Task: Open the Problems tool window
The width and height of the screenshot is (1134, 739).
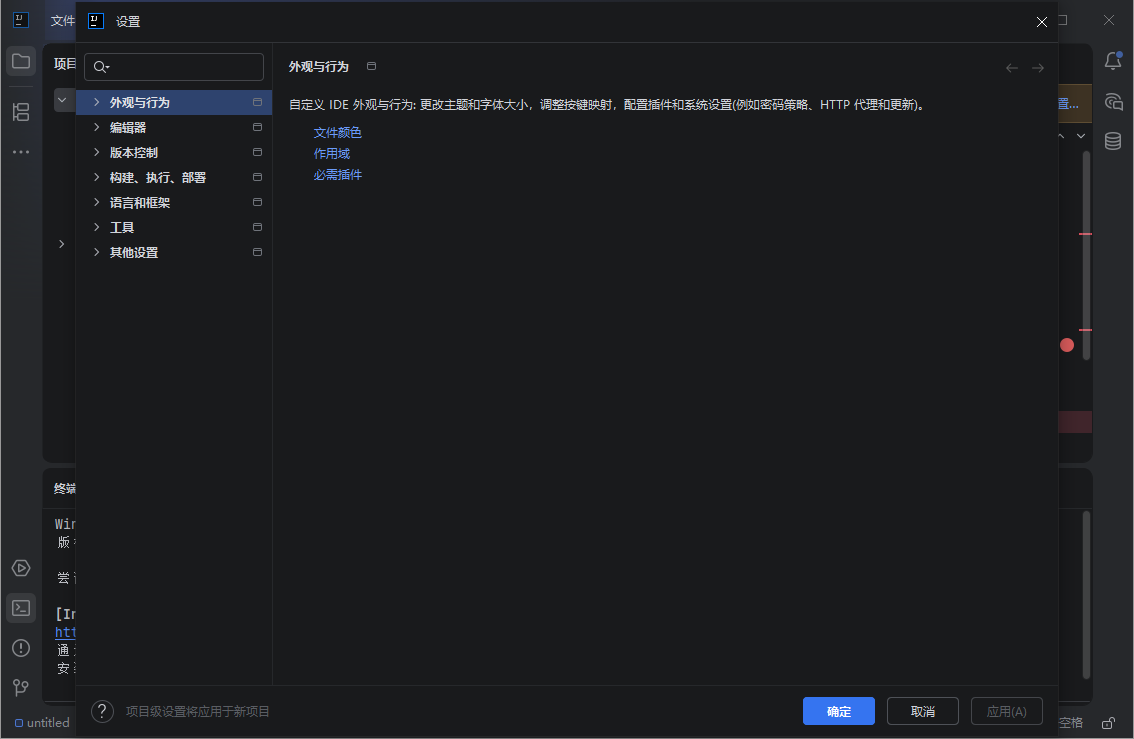Action: click(20, 648)
